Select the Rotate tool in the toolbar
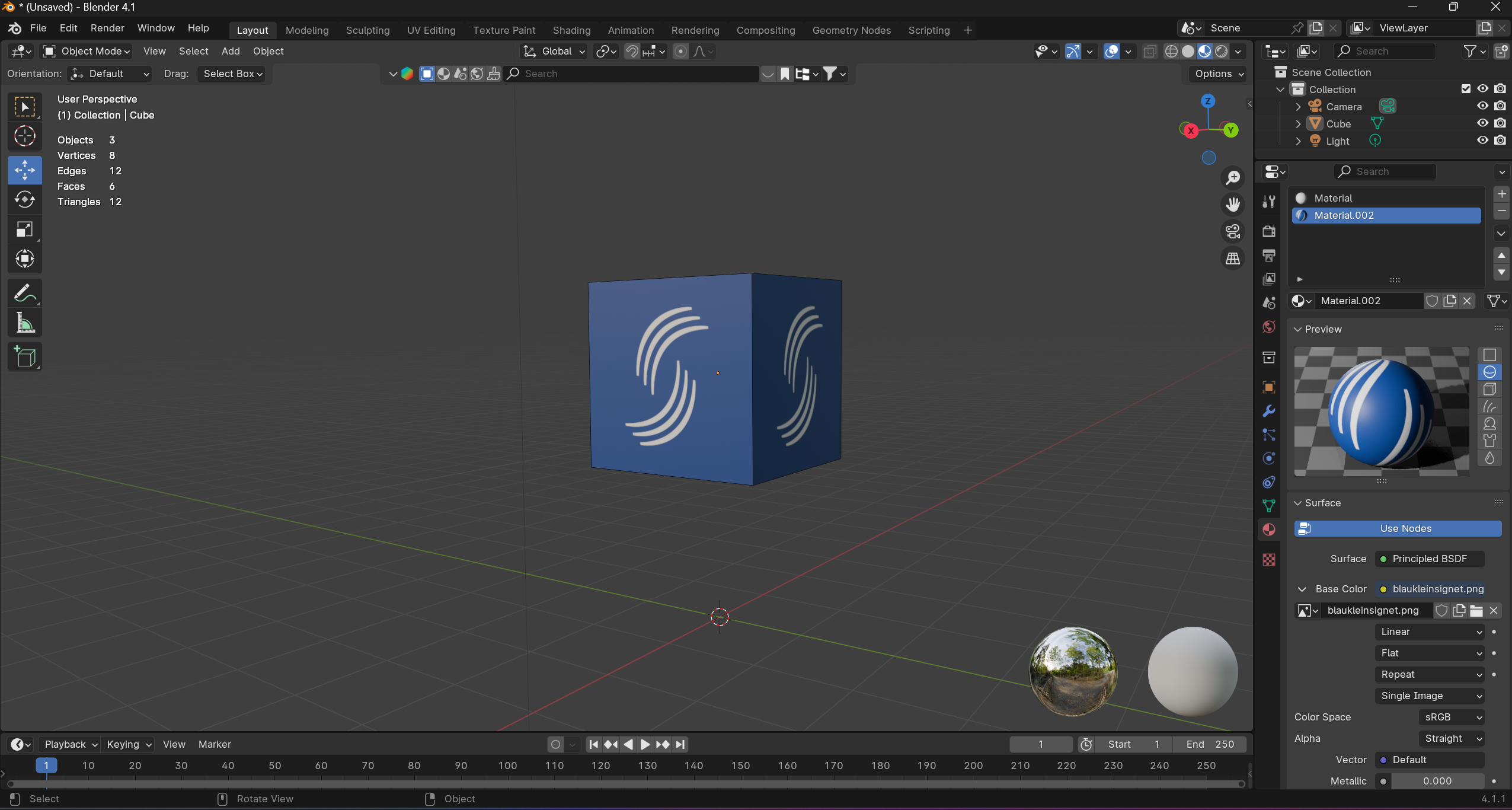The height and width of the screenshot is (810, 1512). [24, 200]
